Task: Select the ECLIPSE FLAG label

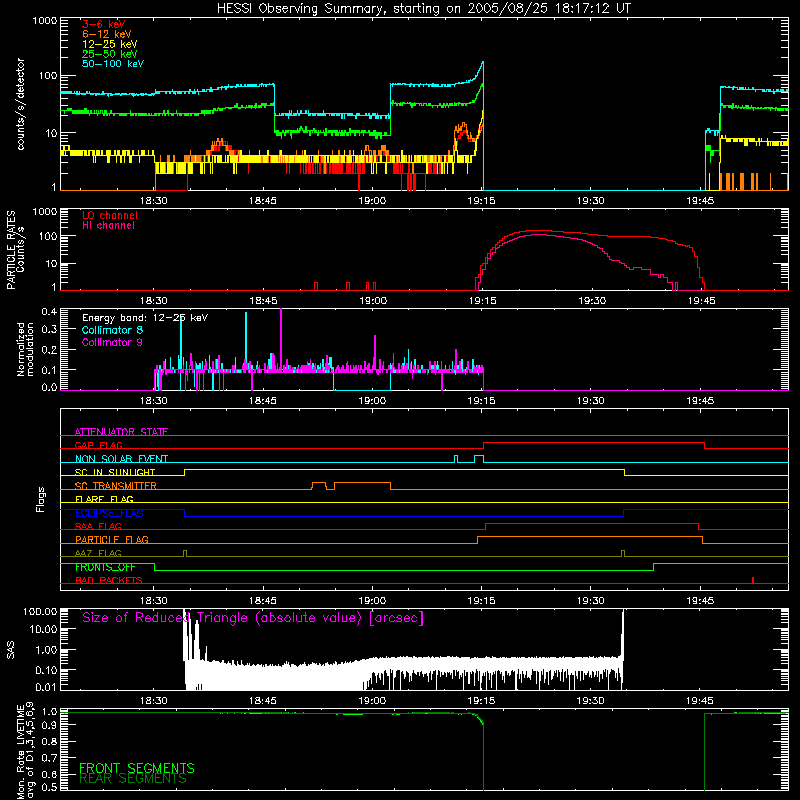Action: pyautogui.click(x=109, y=513)
